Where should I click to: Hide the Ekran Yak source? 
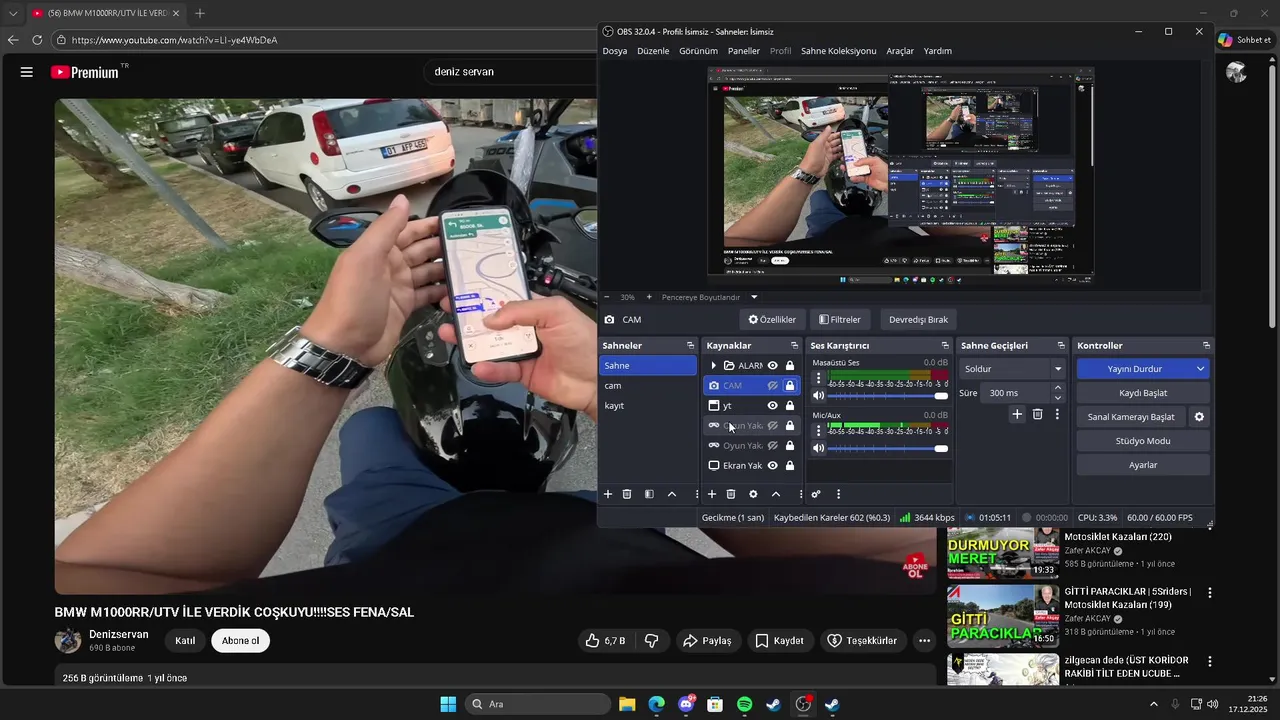coord(773,466)
